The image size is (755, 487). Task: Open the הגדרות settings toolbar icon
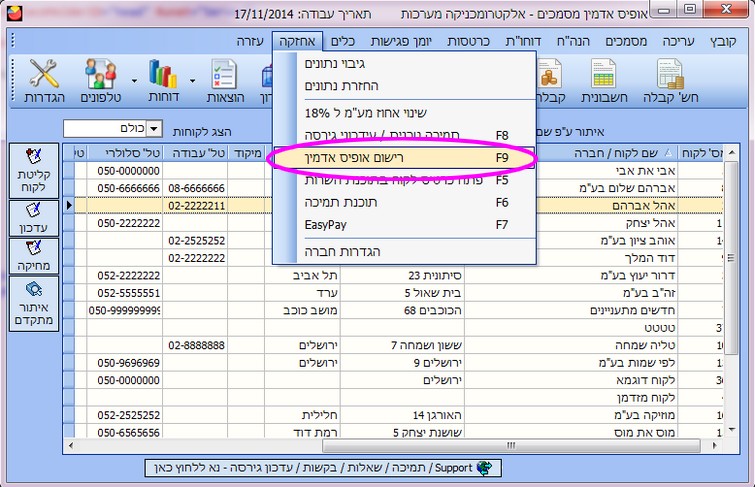[44, 81]
